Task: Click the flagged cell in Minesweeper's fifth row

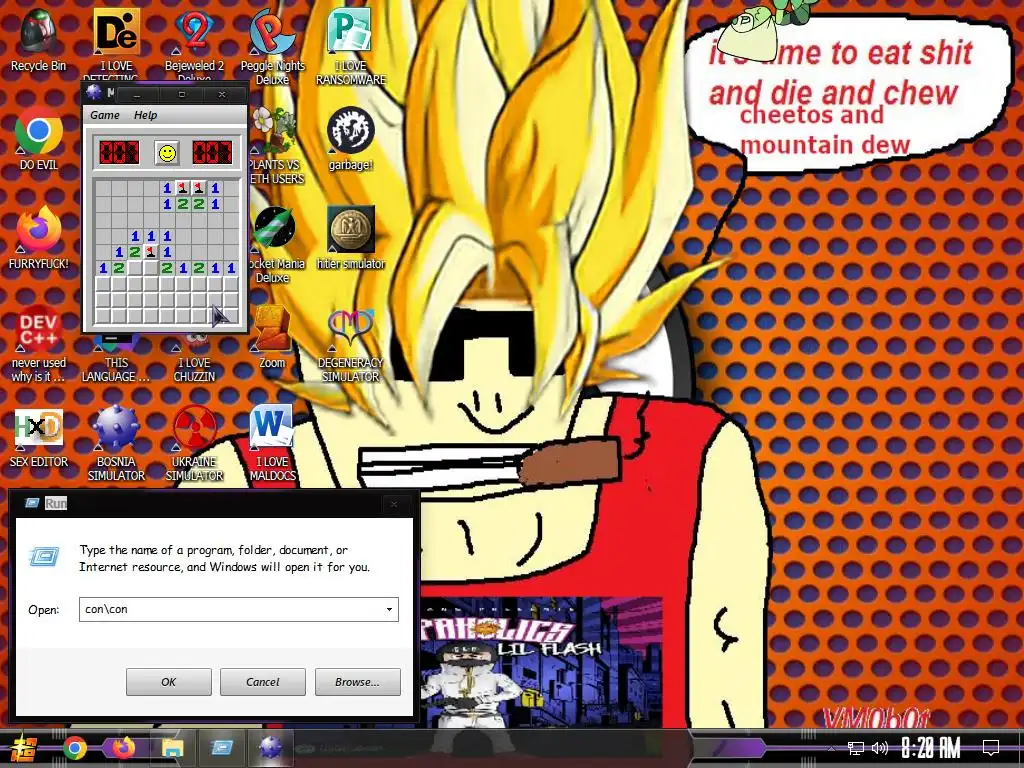Action: pyautogui.click(x=152, y=251)
